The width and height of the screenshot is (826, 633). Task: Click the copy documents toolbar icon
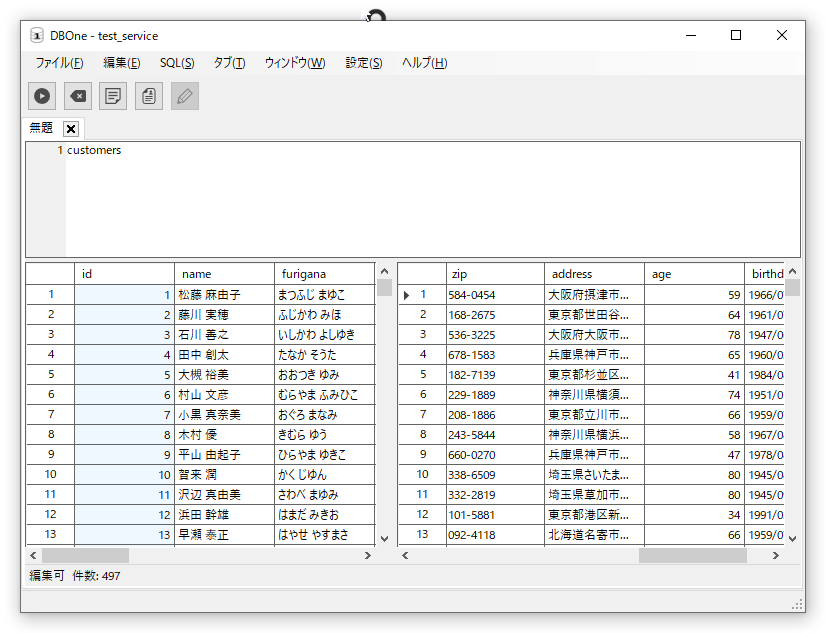tap(149, 96)
